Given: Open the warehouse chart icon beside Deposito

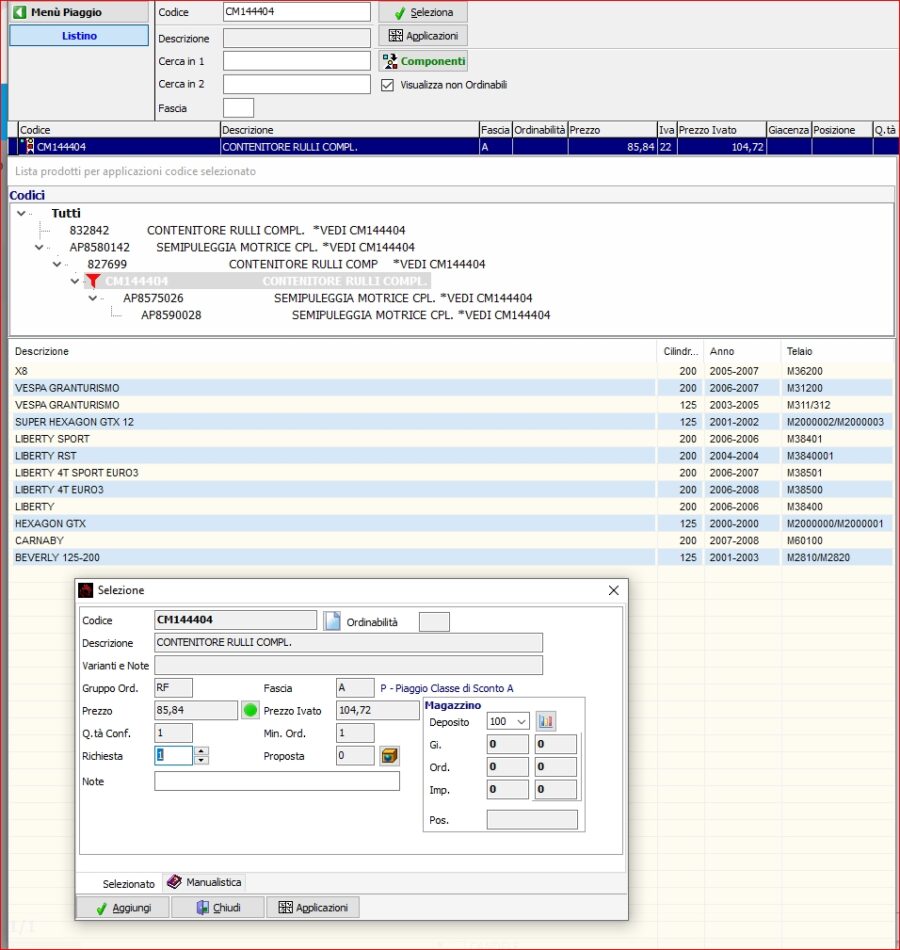Looking at the screenshot, I should pos(546,721).
